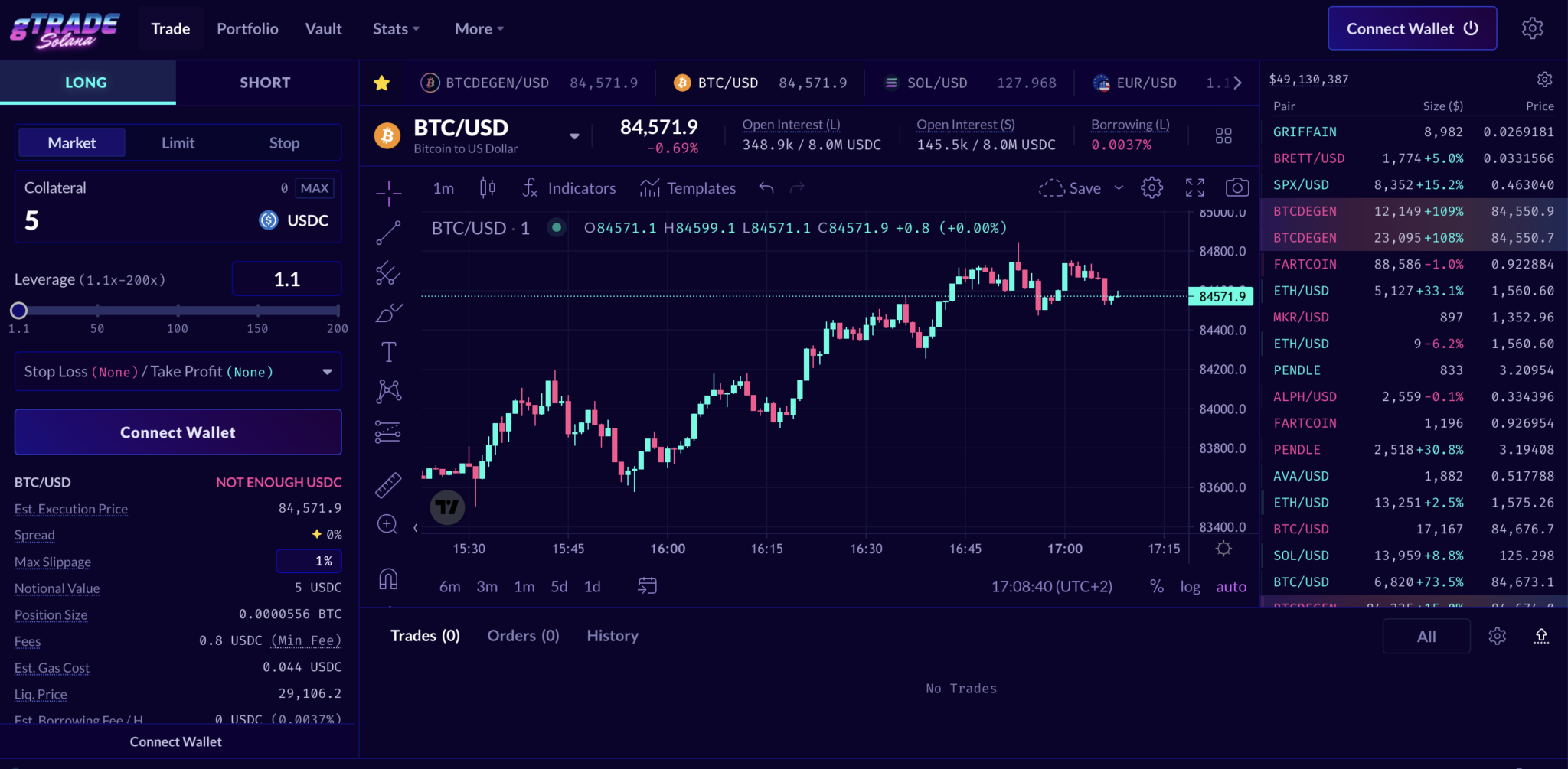Open trades panel settings gear
1568x769 pixels.
(1497, 637)
